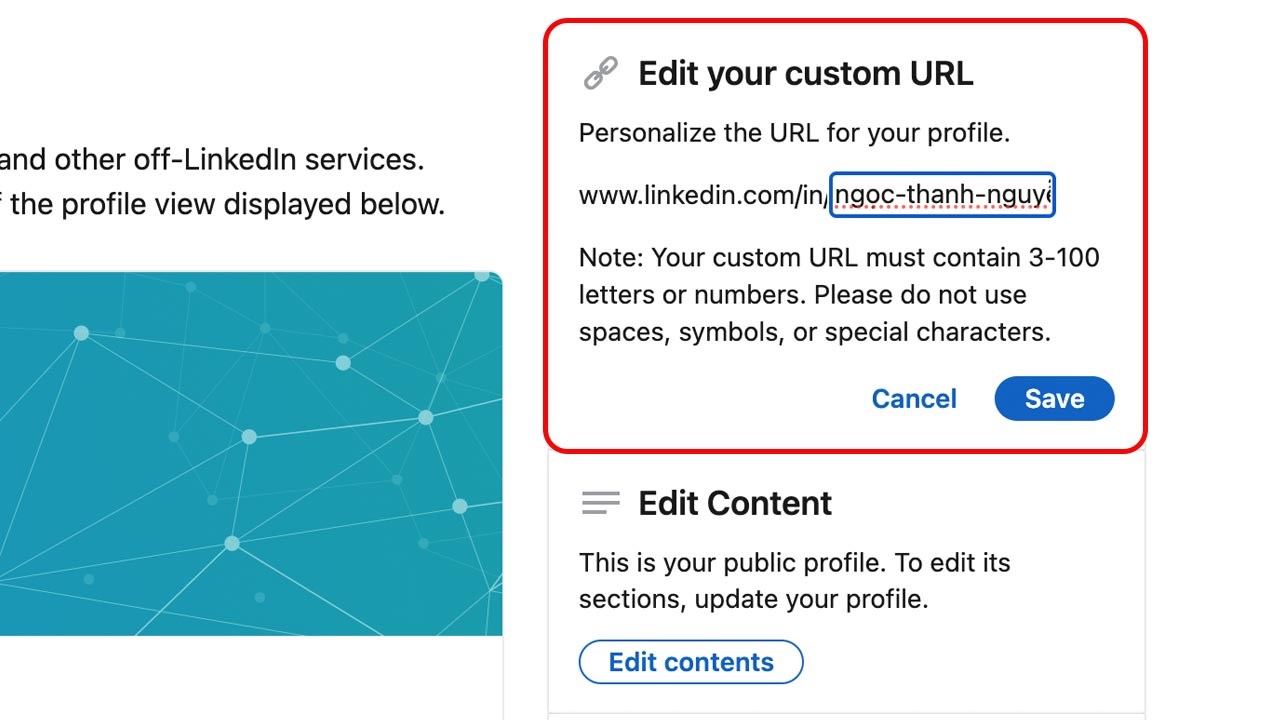Click the "and other off-LinkedIn services." text
1280x720 pixels.
coord(212,159)
